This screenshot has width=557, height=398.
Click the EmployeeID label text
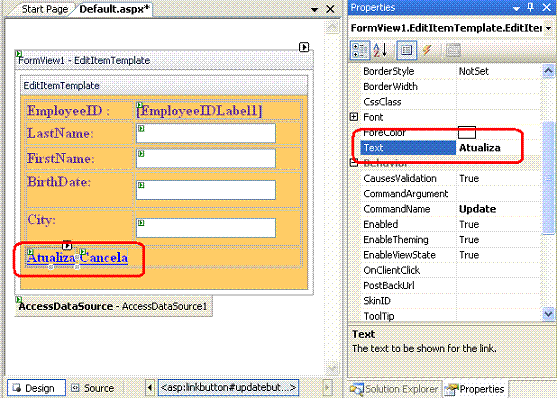click(68, 111)
